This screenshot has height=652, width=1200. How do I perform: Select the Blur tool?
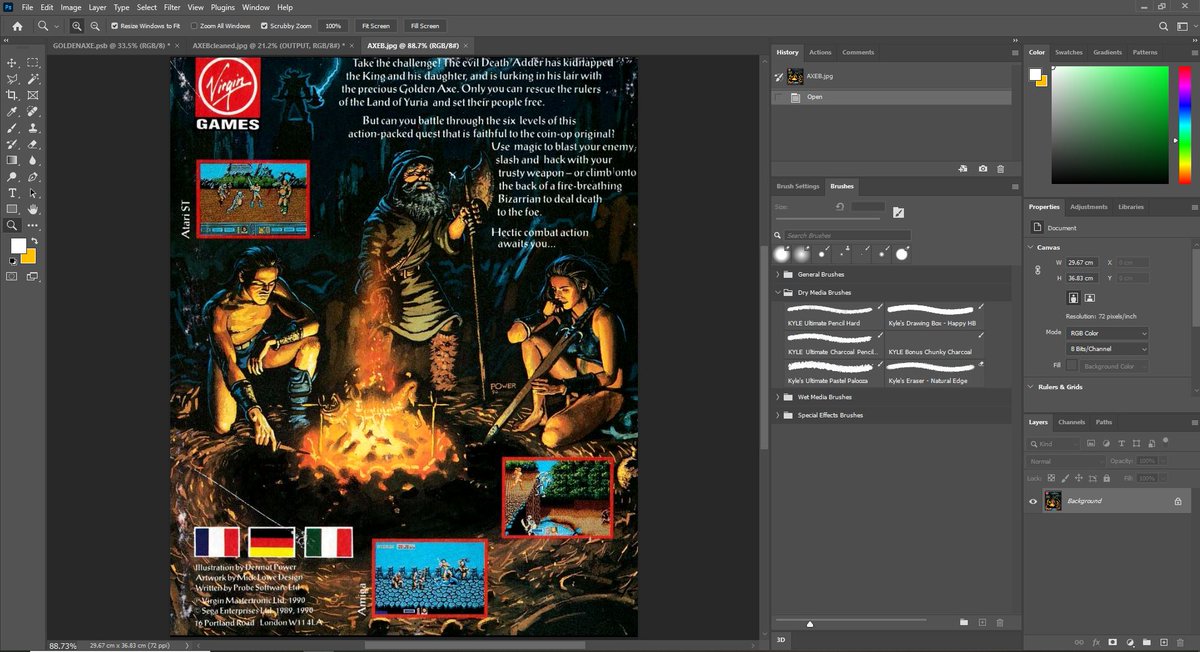(33, 160)
